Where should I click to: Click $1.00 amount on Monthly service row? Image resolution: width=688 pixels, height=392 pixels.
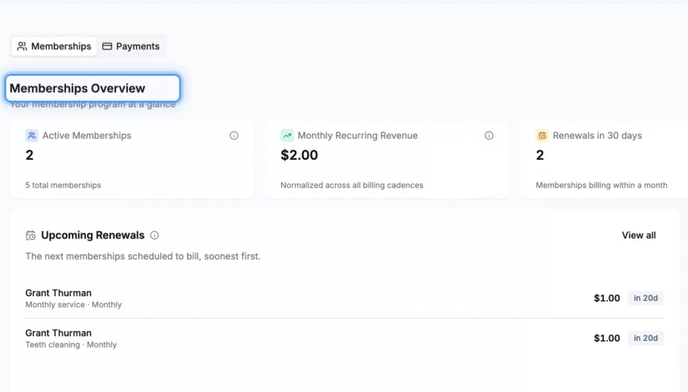(607, 298)
